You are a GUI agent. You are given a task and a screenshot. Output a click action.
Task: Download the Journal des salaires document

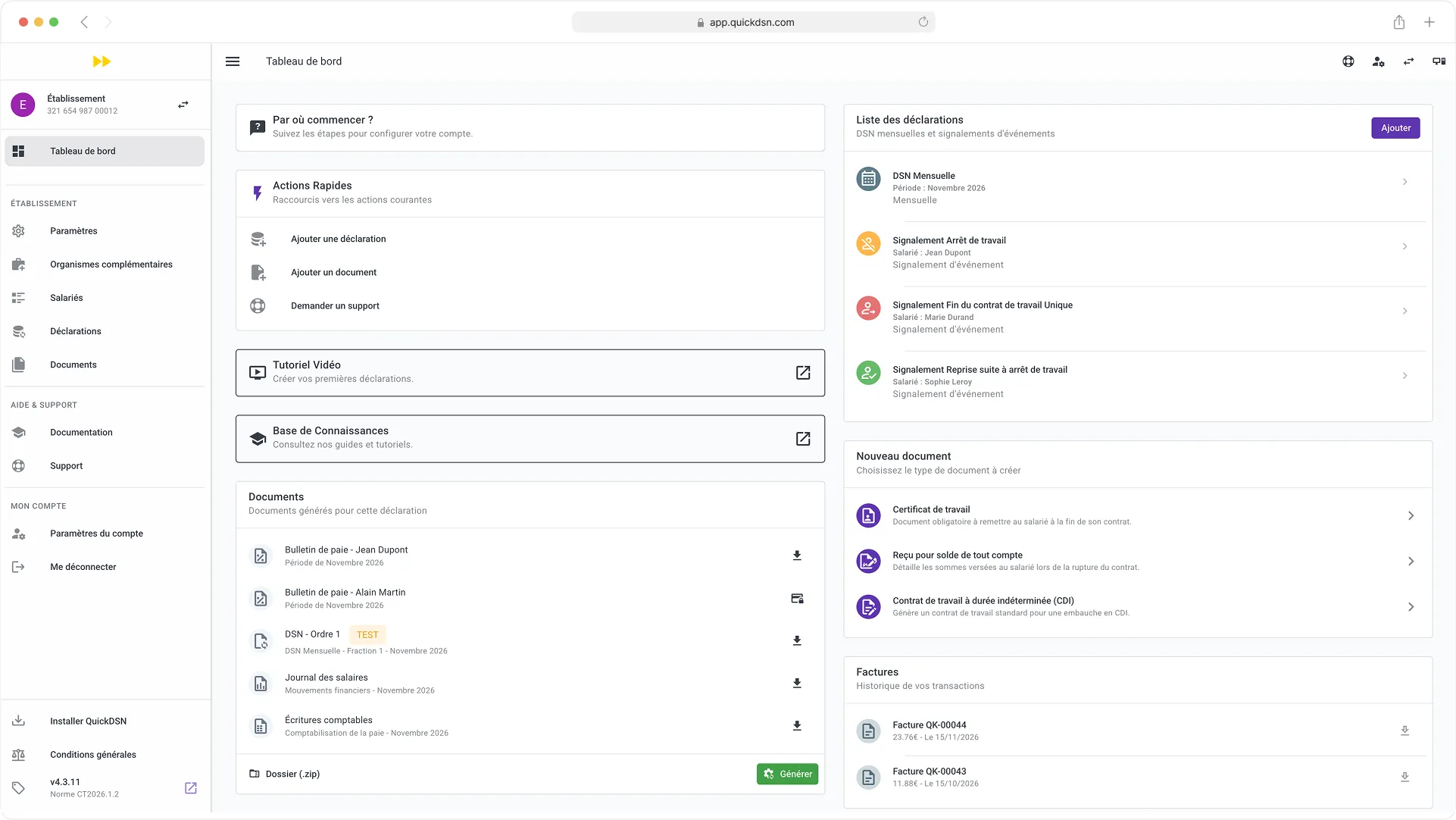796,683
